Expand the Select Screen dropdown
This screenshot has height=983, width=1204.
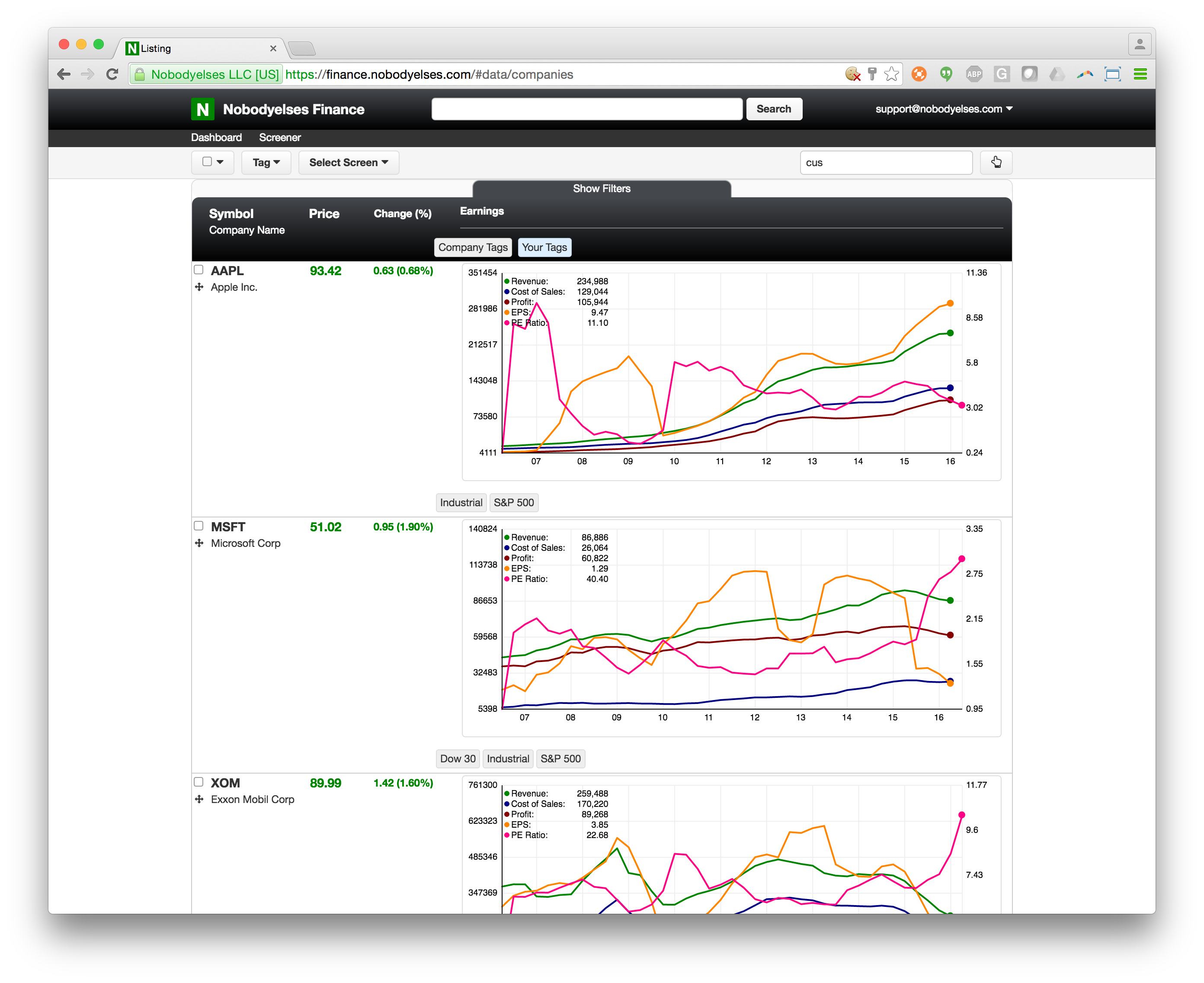348,163
